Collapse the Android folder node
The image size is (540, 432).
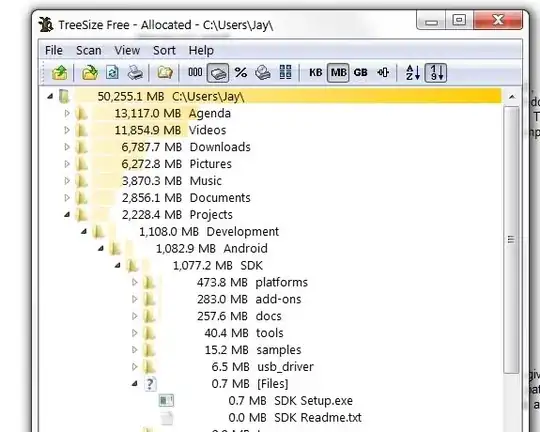coord(101,248)
